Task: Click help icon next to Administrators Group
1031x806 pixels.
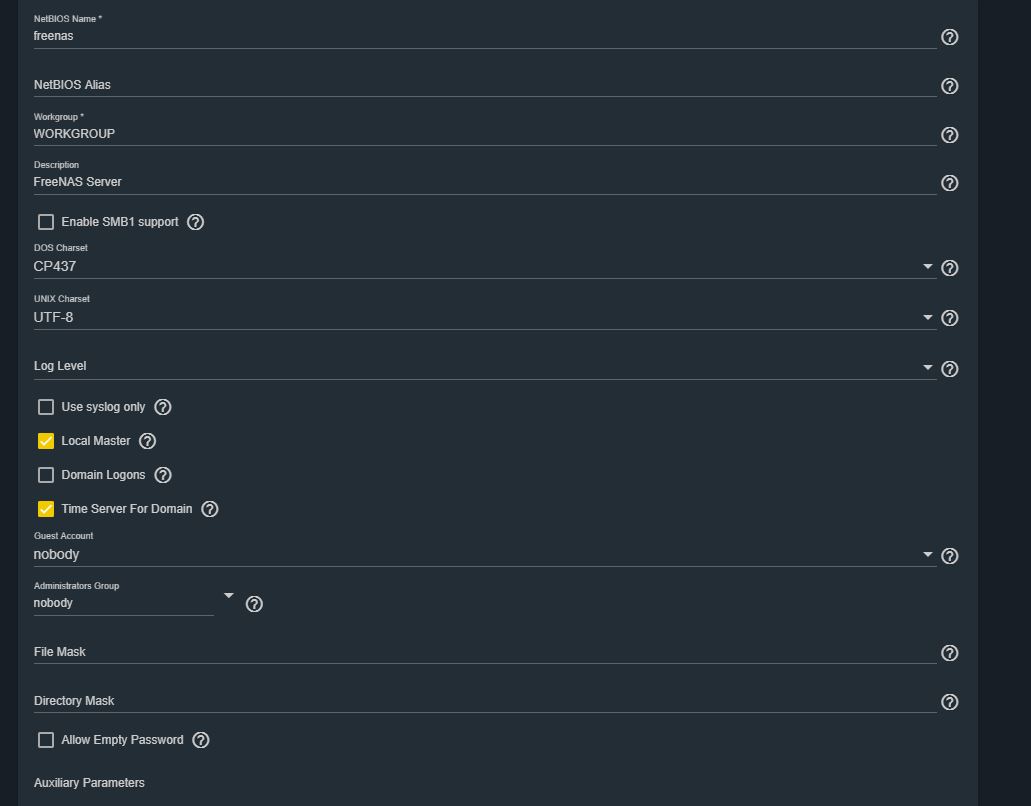Action: click(254, 604)
